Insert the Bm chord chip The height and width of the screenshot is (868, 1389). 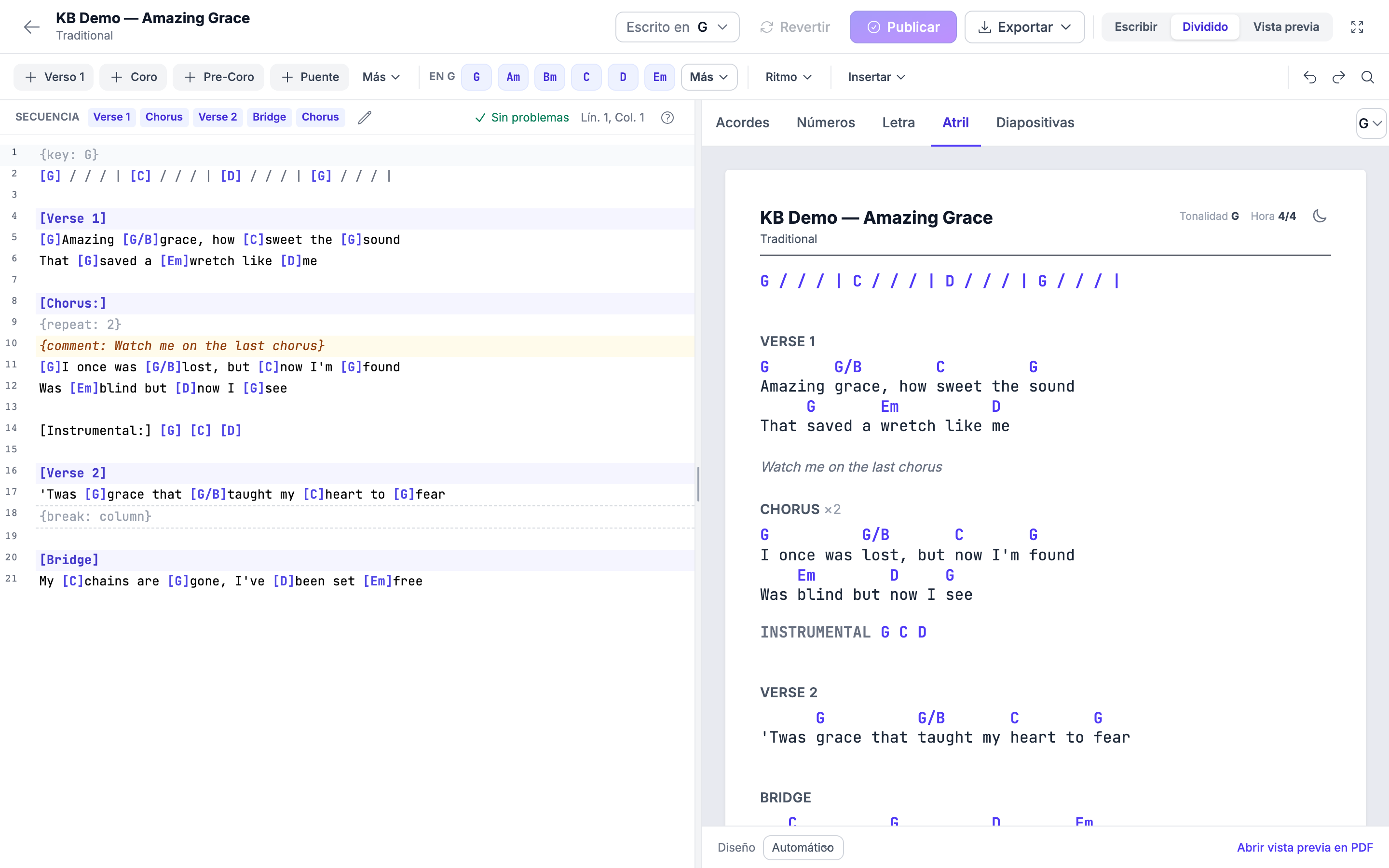[550, 77]
